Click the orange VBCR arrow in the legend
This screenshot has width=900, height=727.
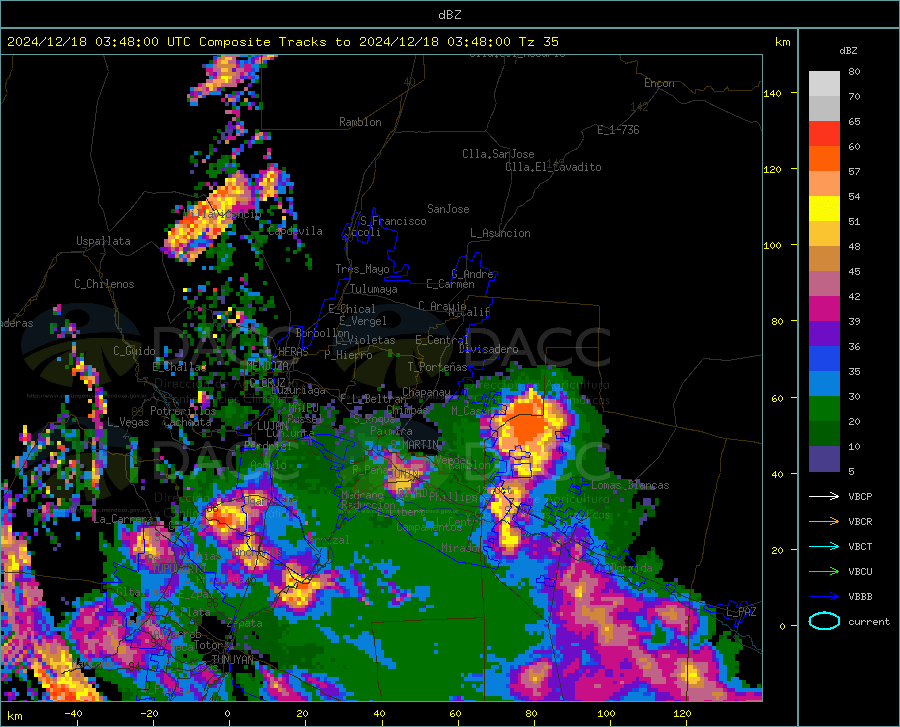point(824,522)
